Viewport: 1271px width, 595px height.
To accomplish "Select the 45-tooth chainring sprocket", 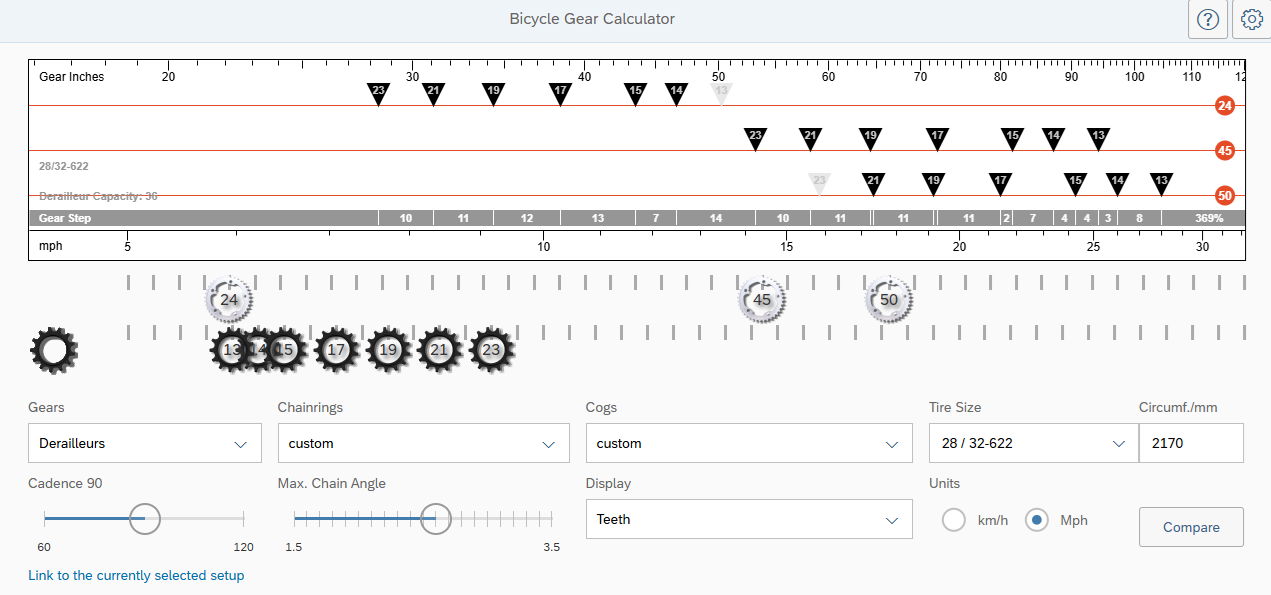I will click(762, 300).
